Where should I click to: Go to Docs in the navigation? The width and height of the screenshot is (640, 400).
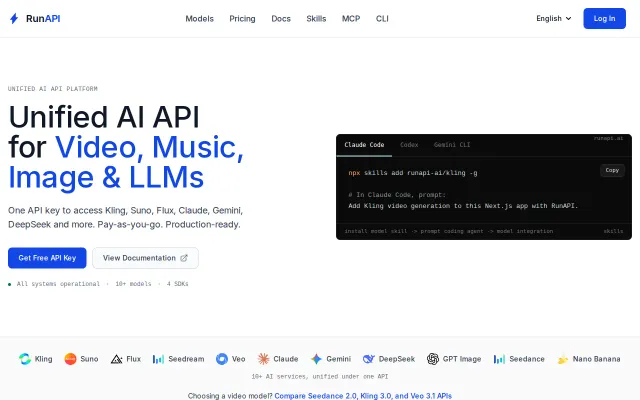[x=281, y=18]
